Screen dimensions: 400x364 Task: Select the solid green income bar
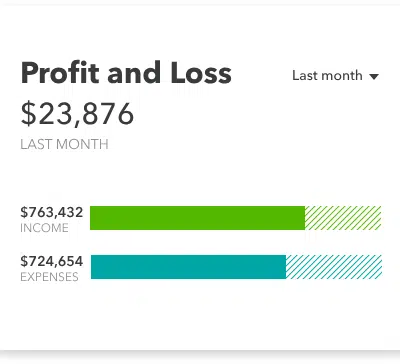click(197, 218)
